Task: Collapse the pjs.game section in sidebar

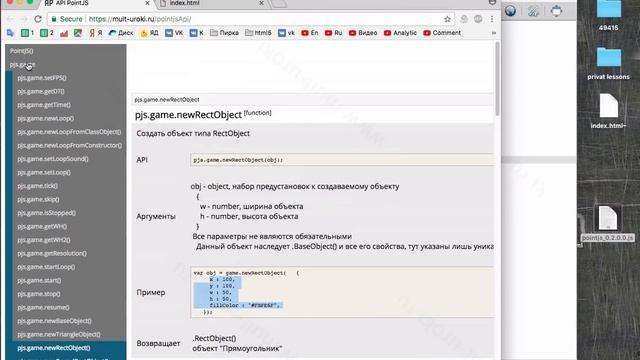Action: click(x=22, y=64)
